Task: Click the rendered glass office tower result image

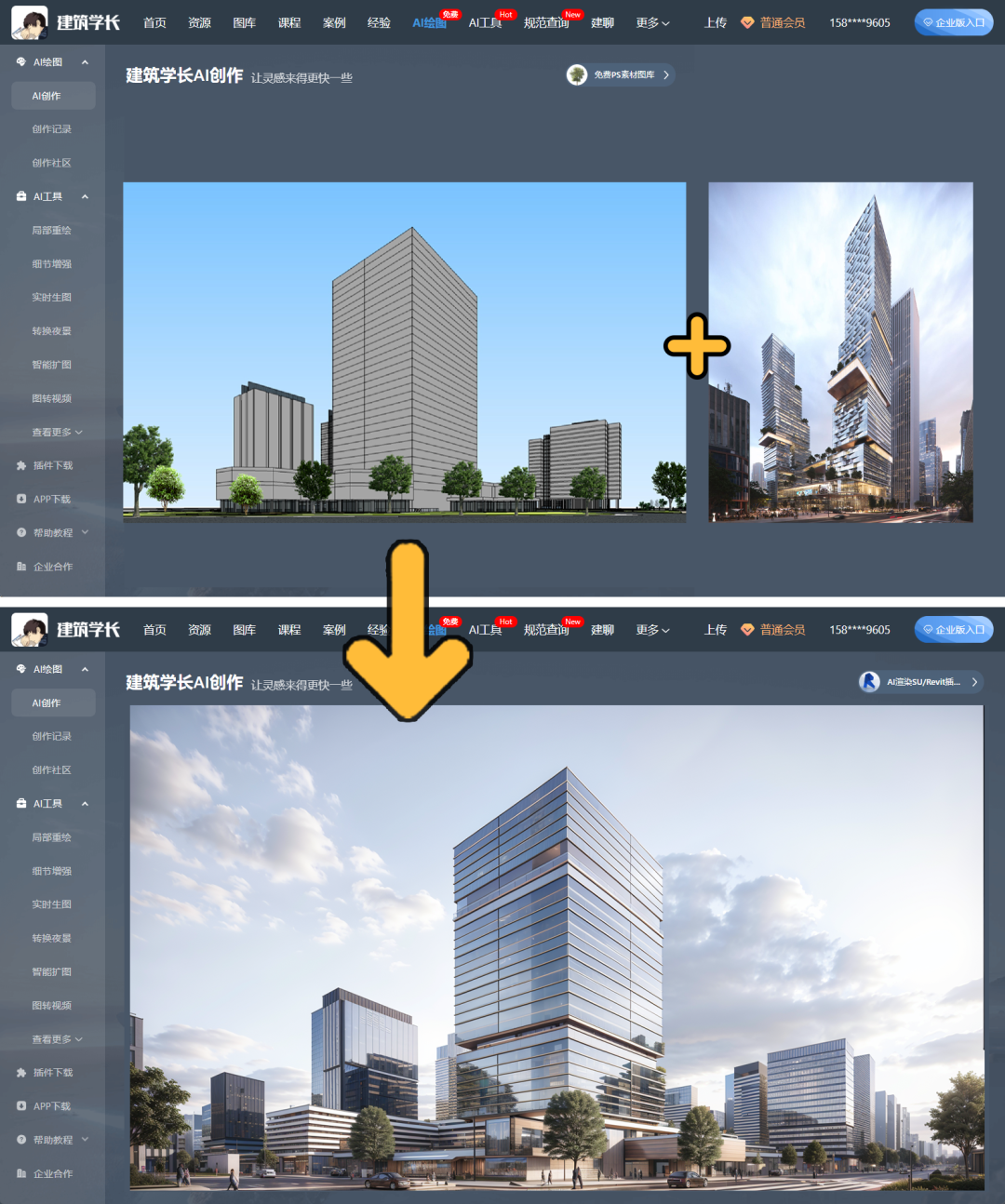Action: [556, 947]
